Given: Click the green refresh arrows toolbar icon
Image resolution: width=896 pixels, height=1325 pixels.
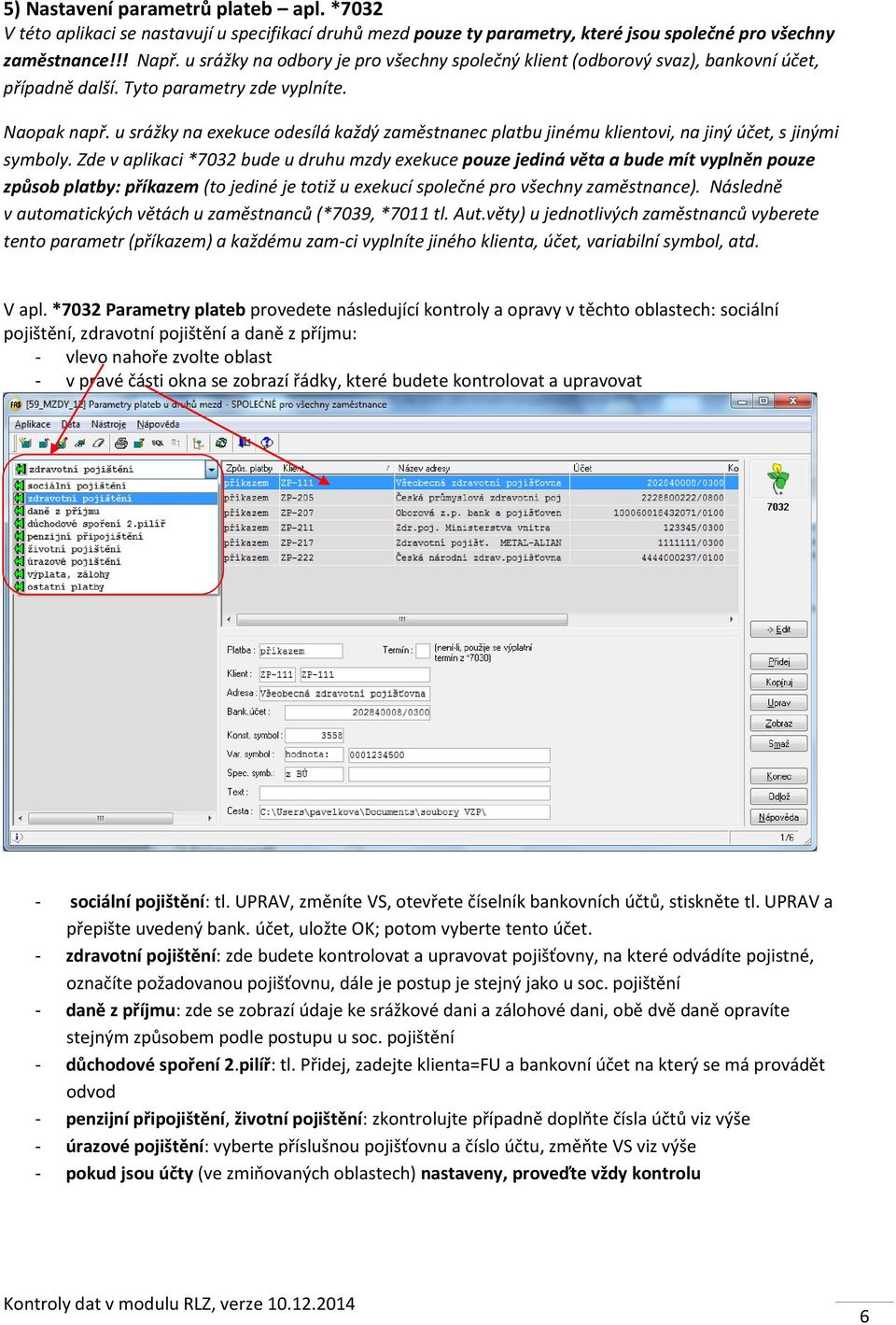Looking at the screenshot, I should pyautogui.click(x=220, y=443).
